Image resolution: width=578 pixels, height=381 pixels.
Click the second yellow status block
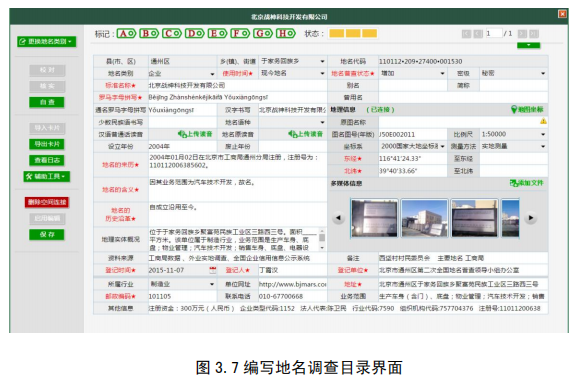tap(353, 34)
